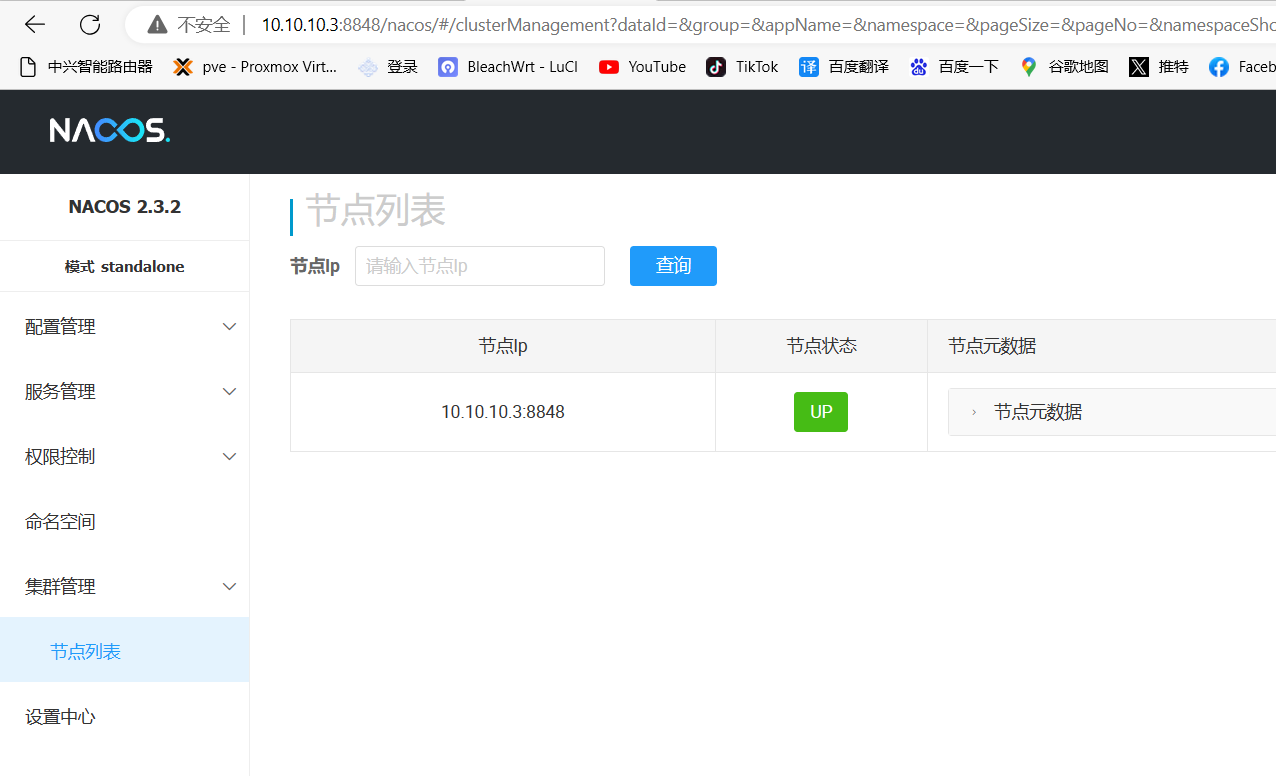Image resolution: width=1276 pixels, height=776 pixels.
Task: Open the YouTube bookmark
Action: click(642, 67)
